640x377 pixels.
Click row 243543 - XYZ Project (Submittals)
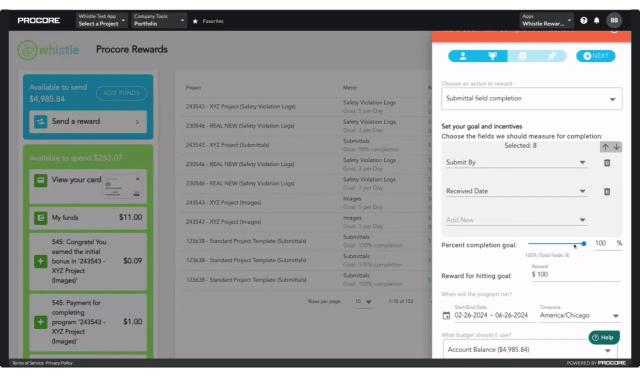coord(305,145)
